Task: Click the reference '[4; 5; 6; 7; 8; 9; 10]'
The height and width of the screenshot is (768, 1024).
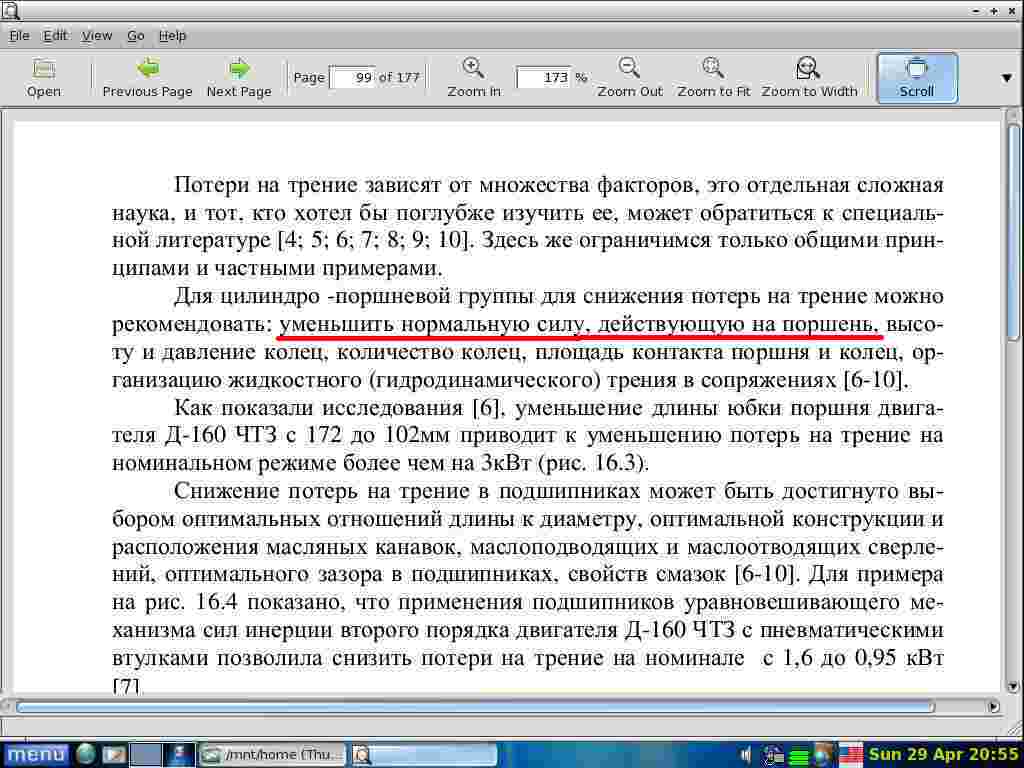Action: (375, 240)
